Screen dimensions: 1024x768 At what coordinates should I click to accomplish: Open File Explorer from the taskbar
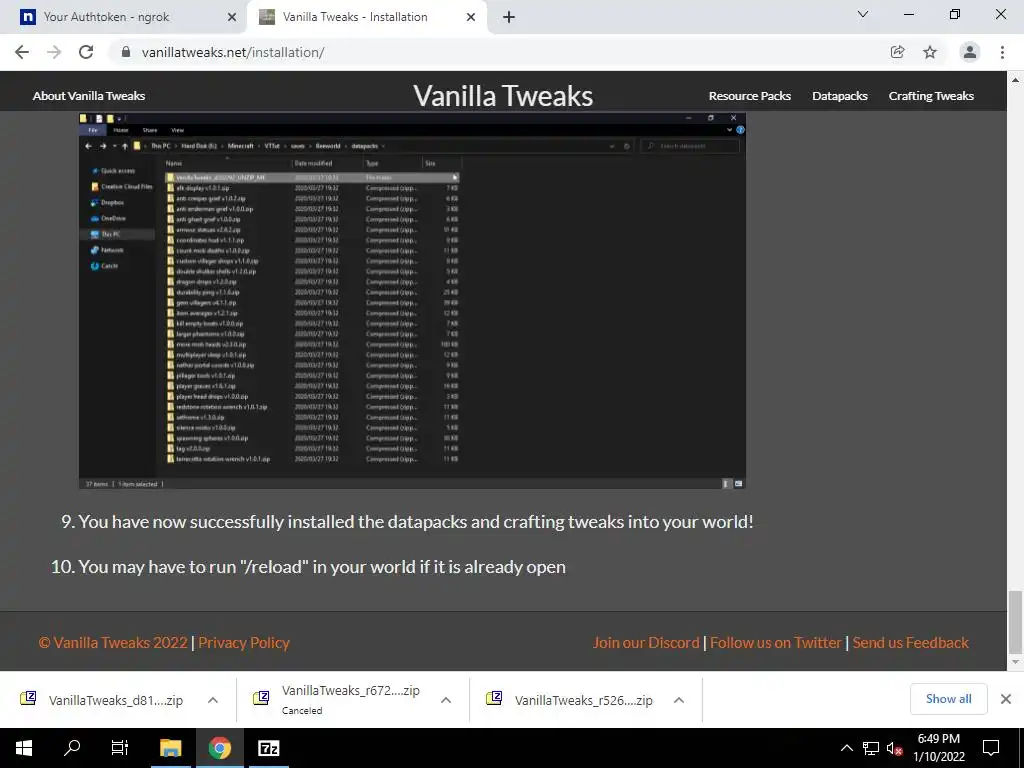(x=170, y=748)
